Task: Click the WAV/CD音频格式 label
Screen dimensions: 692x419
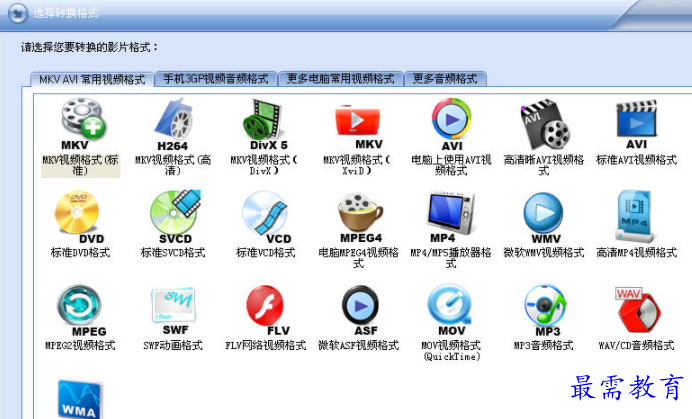Action: coord(636,345)
